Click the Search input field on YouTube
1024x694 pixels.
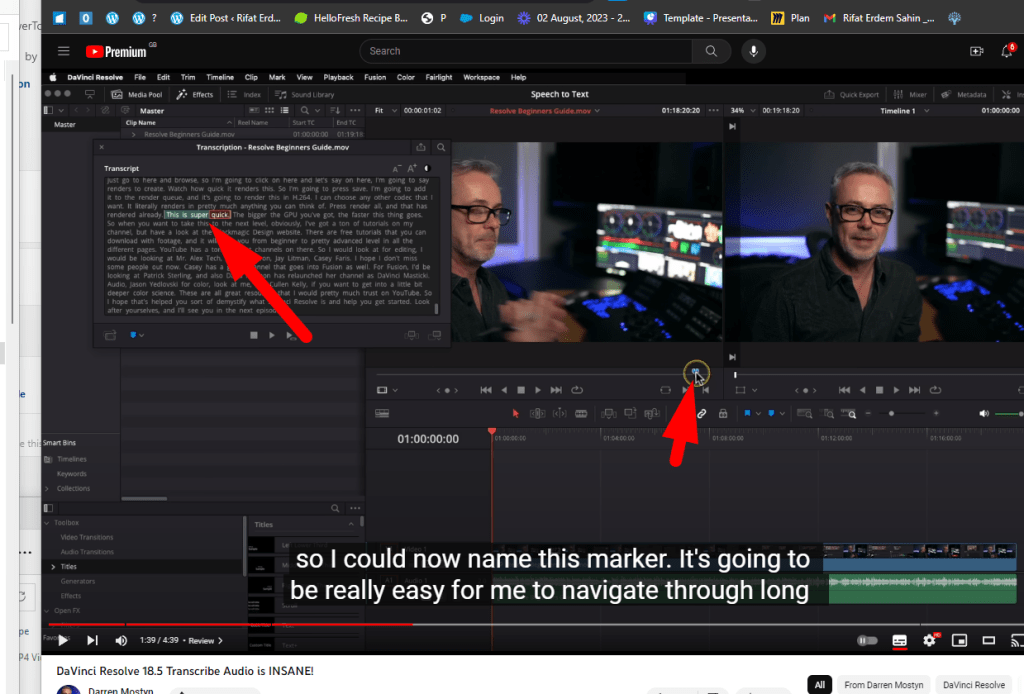526,51
